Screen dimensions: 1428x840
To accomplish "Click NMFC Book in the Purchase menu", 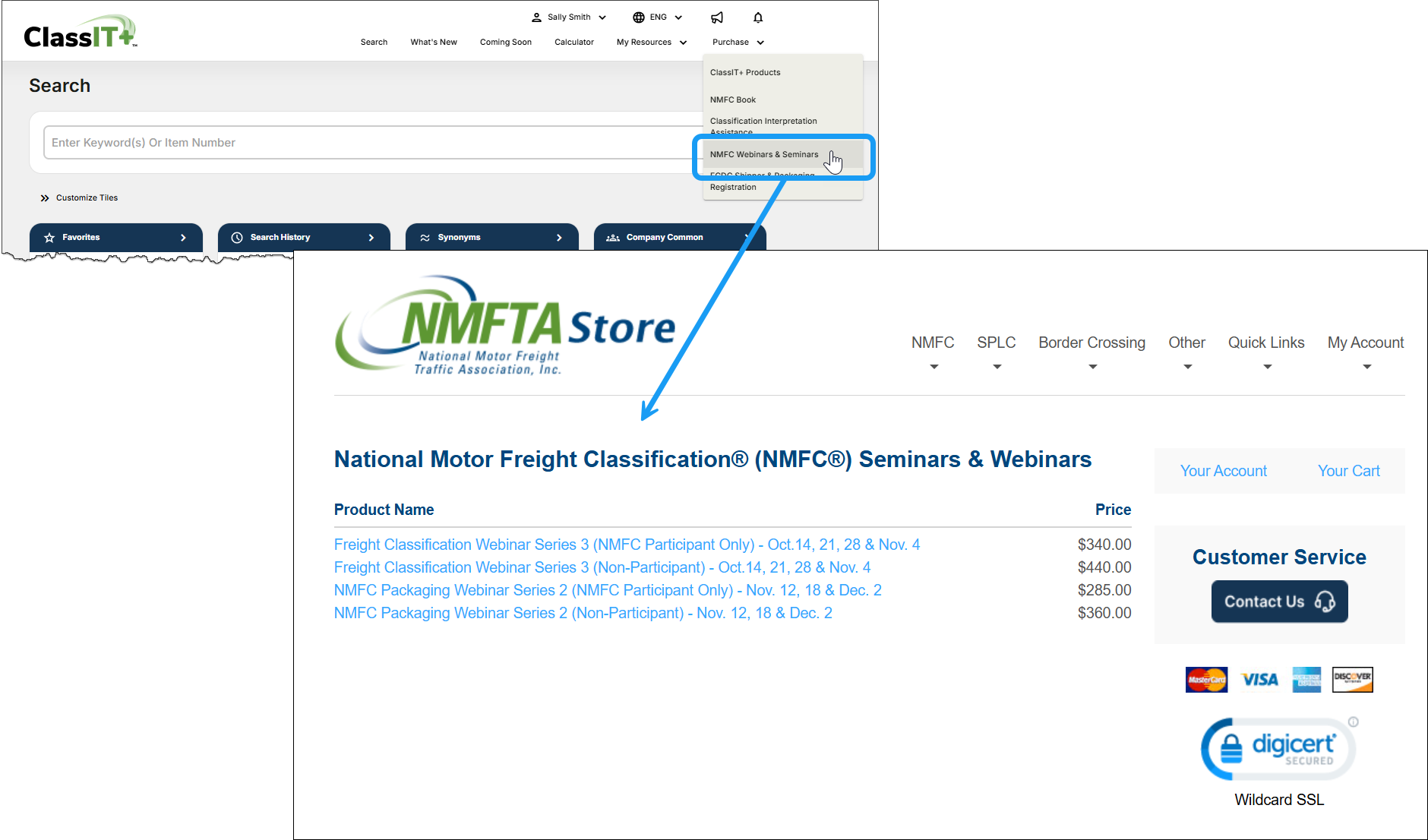I will pyautogui.click(x=732, y=99).
